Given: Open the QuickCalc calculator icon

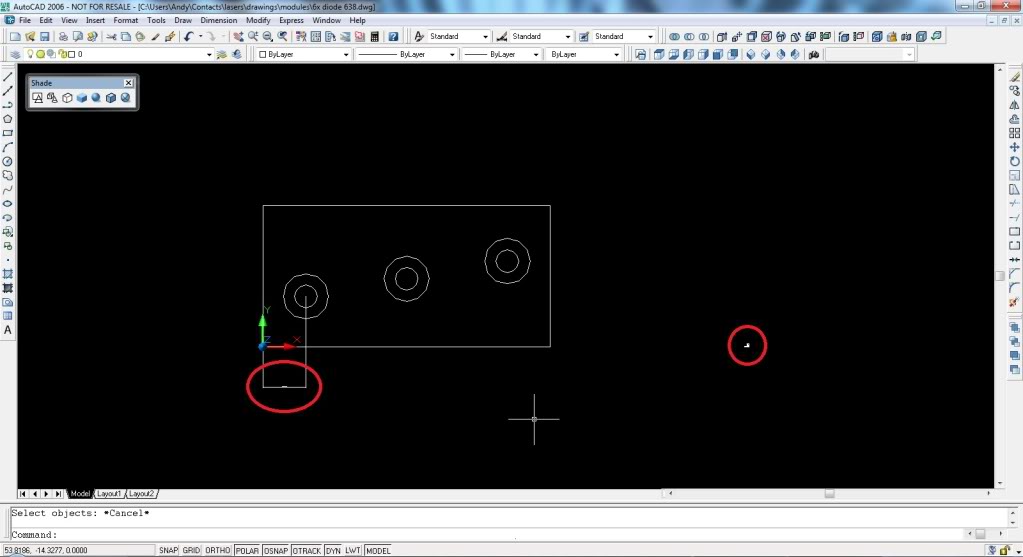Looking at the screenshot, I should [x=376, y=37].
